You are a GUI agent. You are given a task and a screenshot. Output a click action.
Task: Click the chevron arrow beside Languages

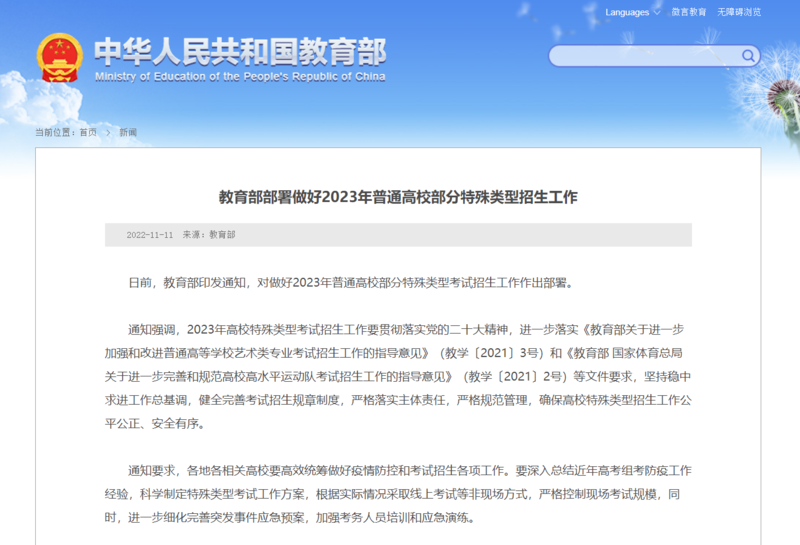click(656, 13)
